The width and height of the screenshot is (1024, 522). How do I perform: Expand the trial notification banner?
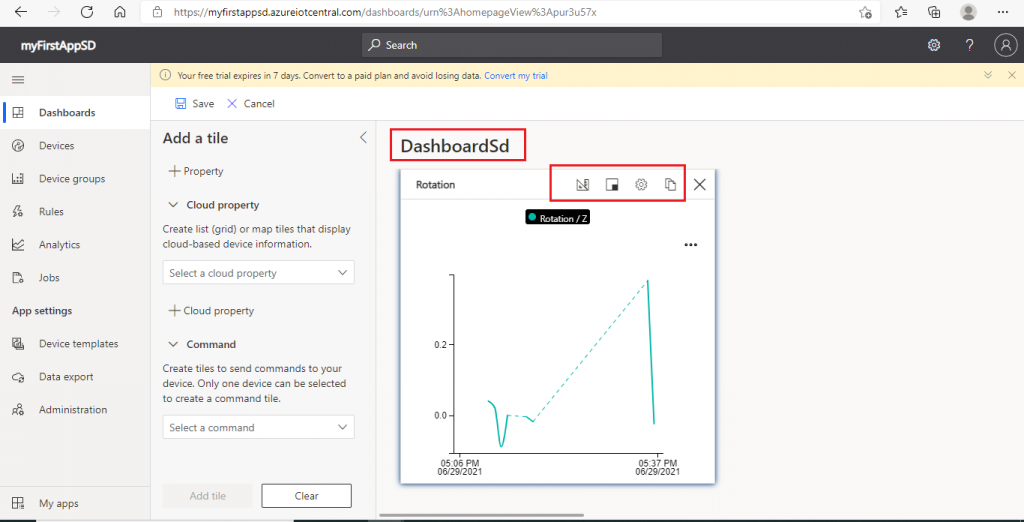[989, 75]
